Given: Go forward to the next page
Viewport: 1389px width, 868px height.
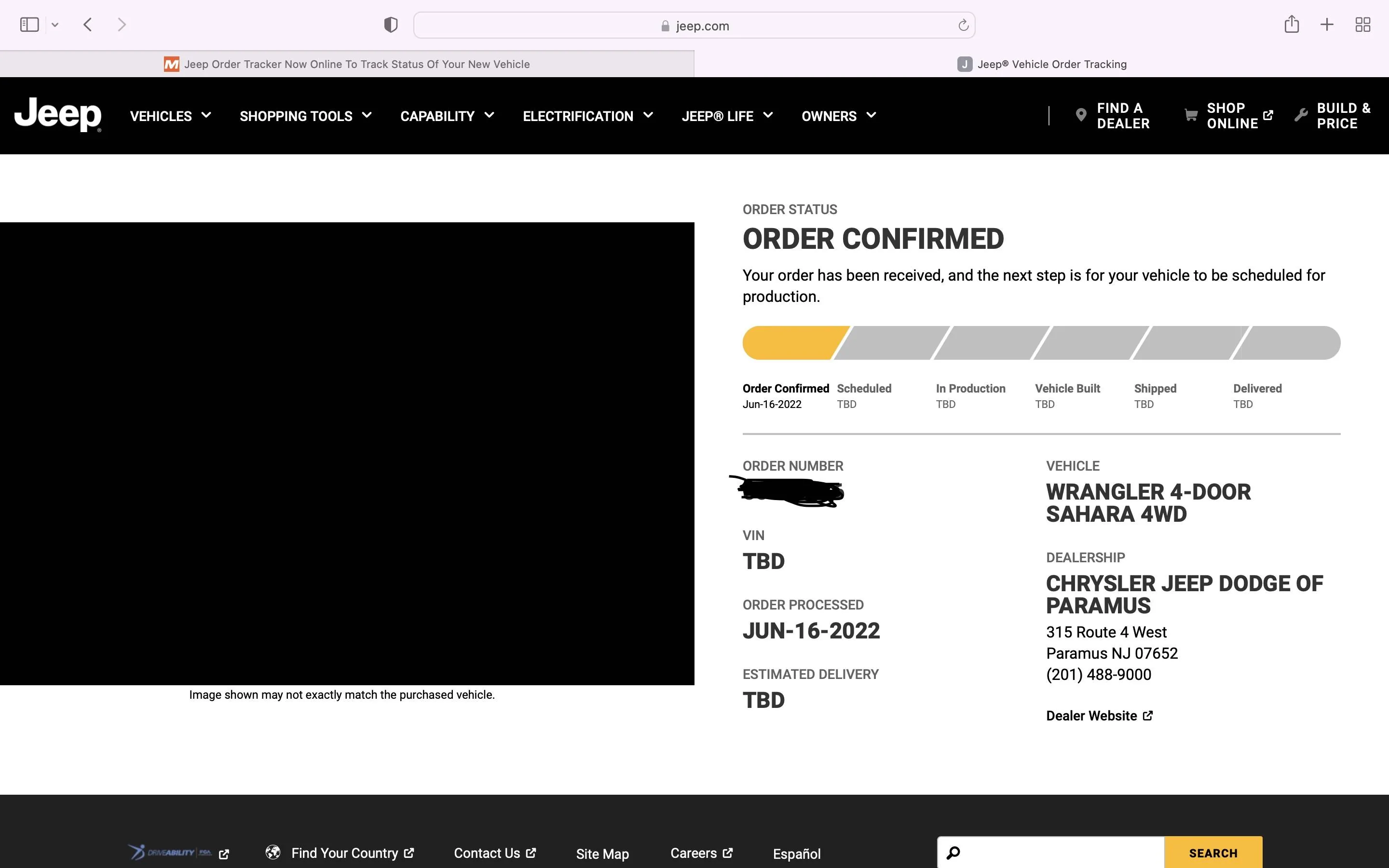Looking at the screenshot, I should tap(121, 25).
